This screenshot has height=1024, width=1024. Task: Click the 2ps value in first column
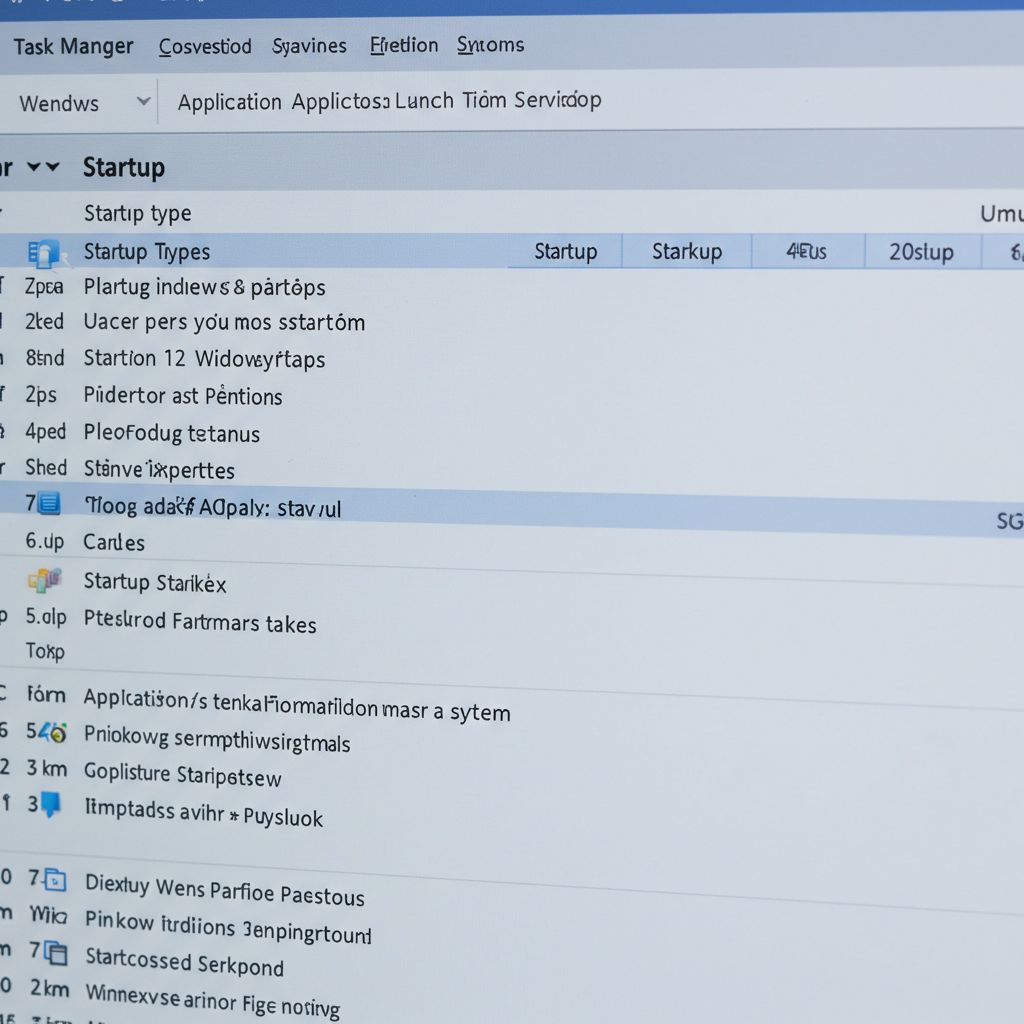40,395
